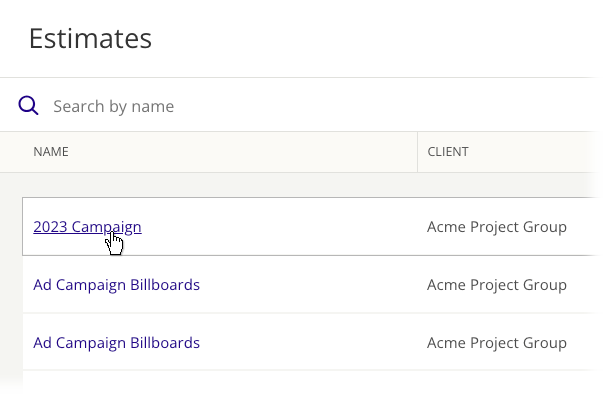
Task: Select the upper Ad Campaign Billboards row's blank space
Action: click(x=308, y=285)
